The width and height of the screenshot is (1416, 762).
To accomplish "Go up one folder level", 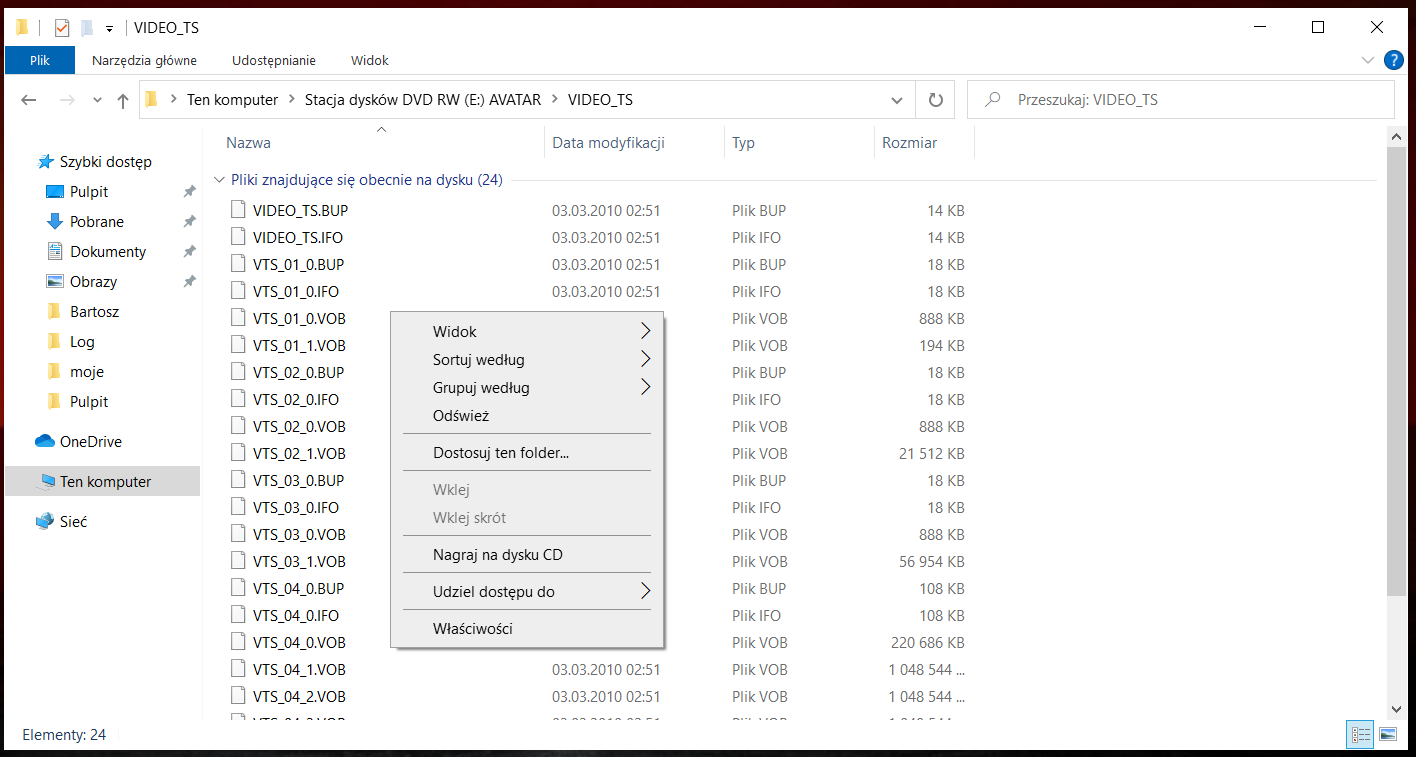I will pyautogui.click(x=123, y=100).
